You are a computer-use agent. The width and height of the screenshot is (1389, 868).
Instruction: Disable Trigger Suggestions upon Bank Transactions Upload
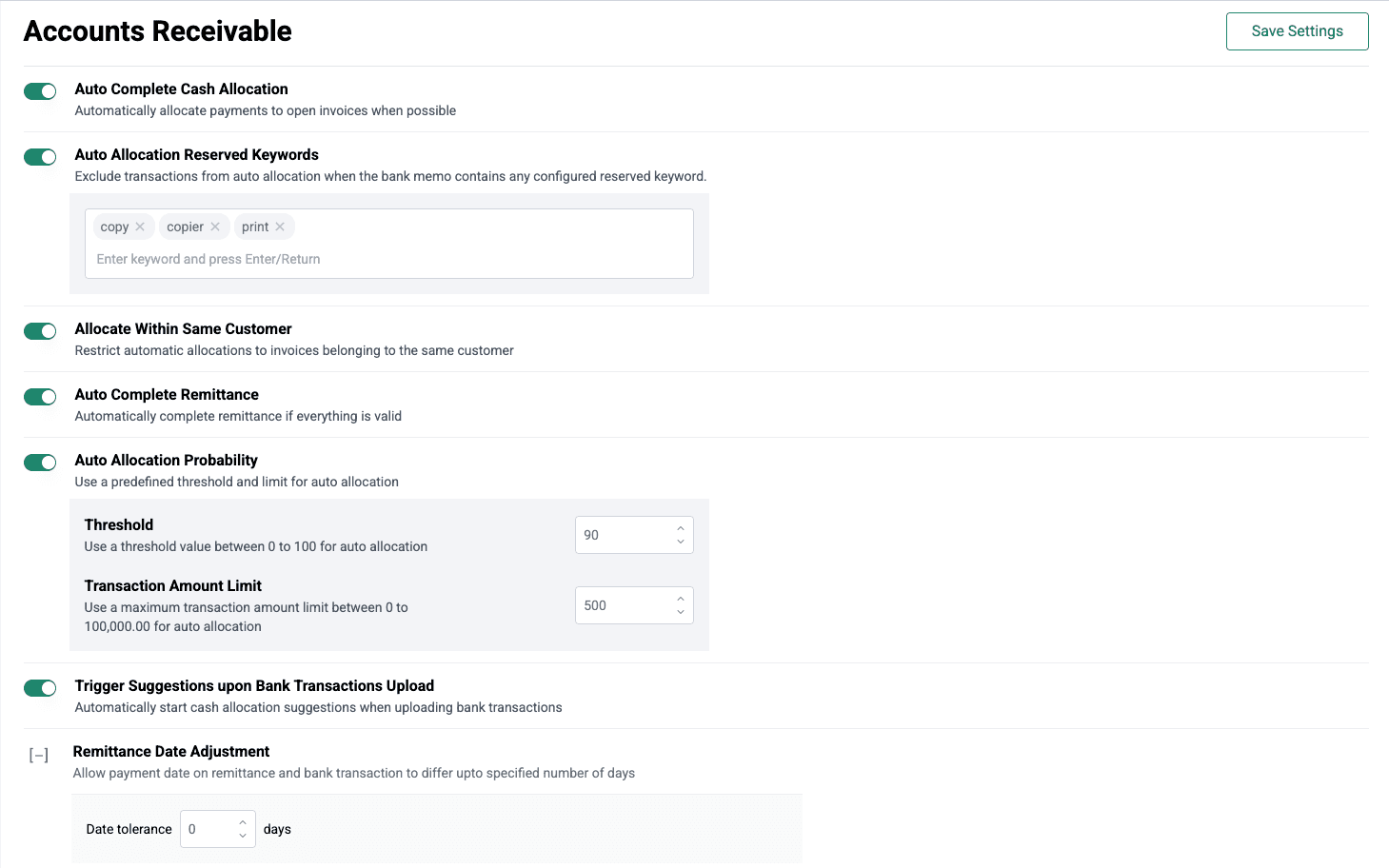40,688
